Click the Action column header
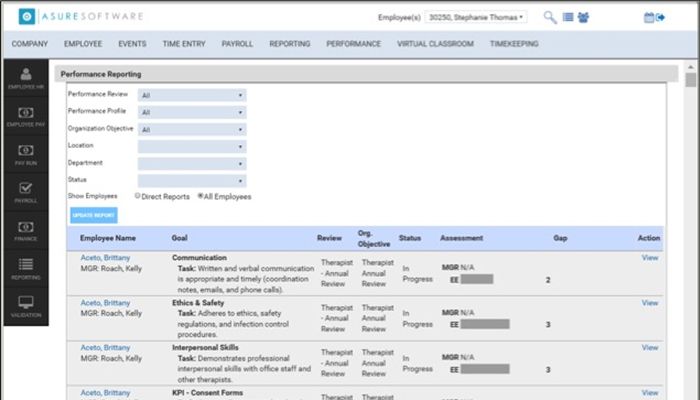Screen dimensions: 700x400 click(649, 238)
